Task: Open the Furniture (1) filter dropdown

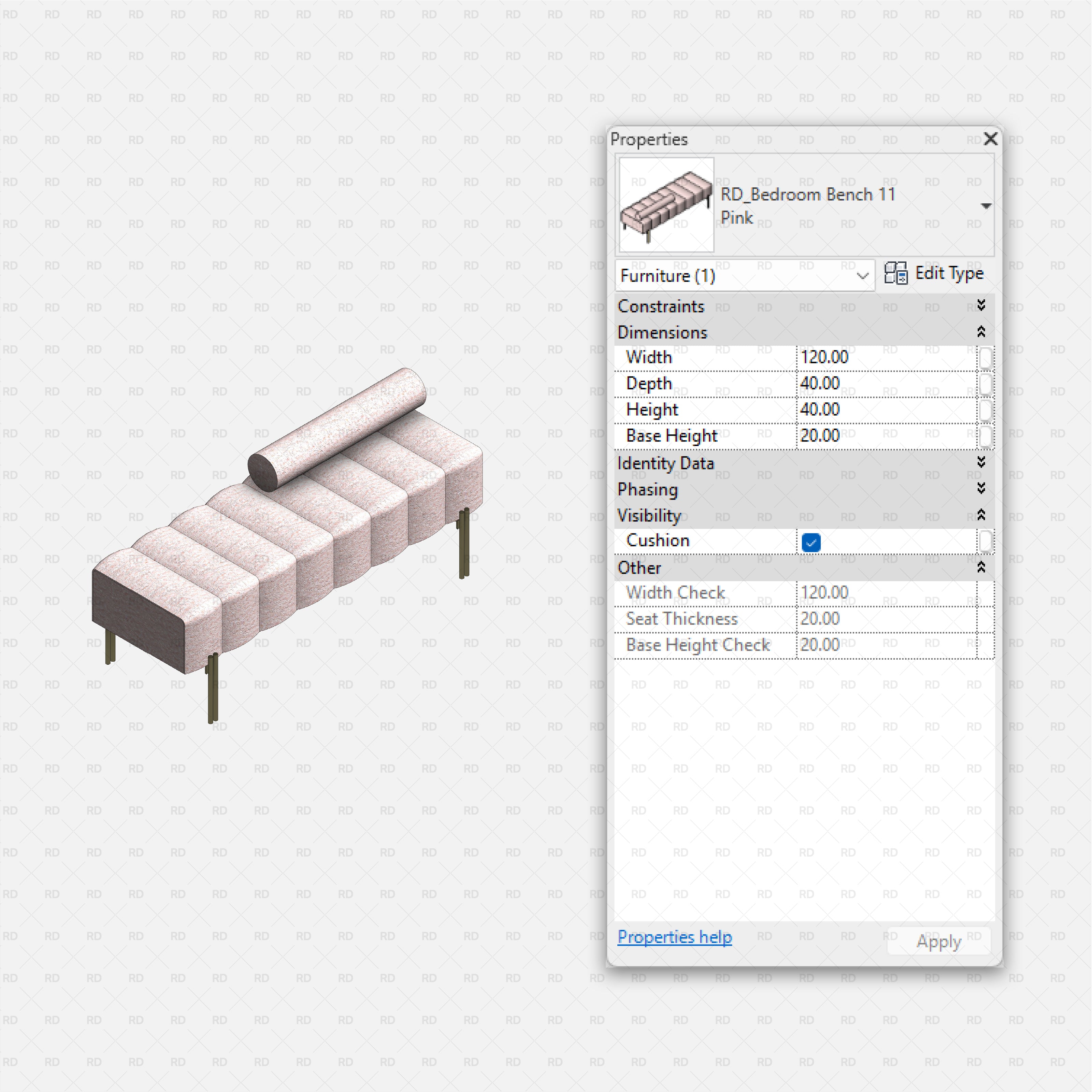Action: [x=862, y=276]
